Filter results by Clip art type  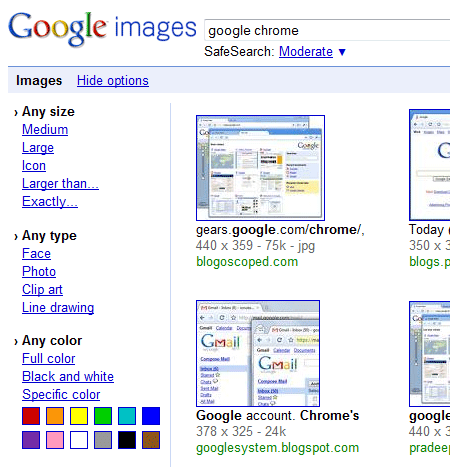(x=42, y=289)
